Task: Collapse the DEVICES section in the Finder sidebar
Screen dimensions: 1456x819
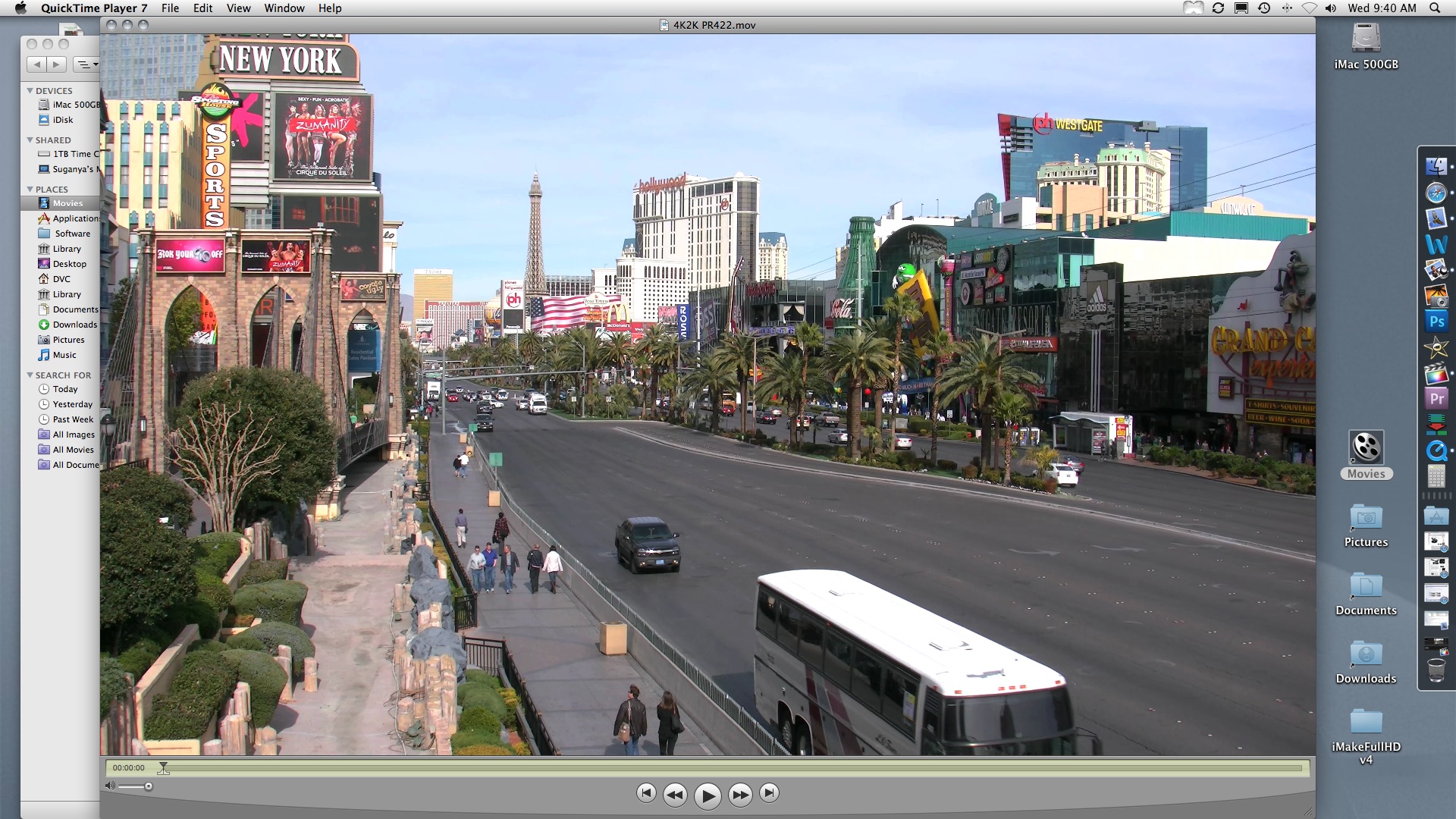Action: [30, 90]
